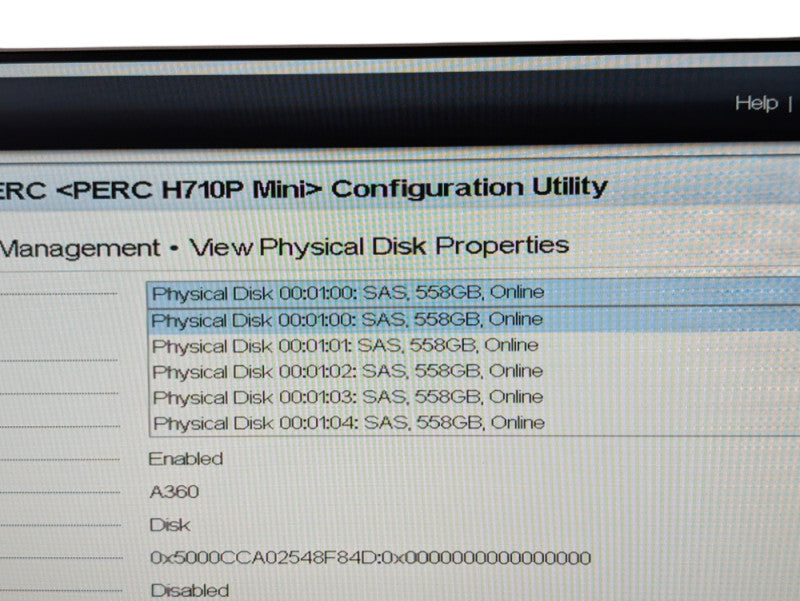The height and width of the screenshot is (601, 800).
Task: Click the 0x5000CCA02548F84D address value
Action: (370, 558)
